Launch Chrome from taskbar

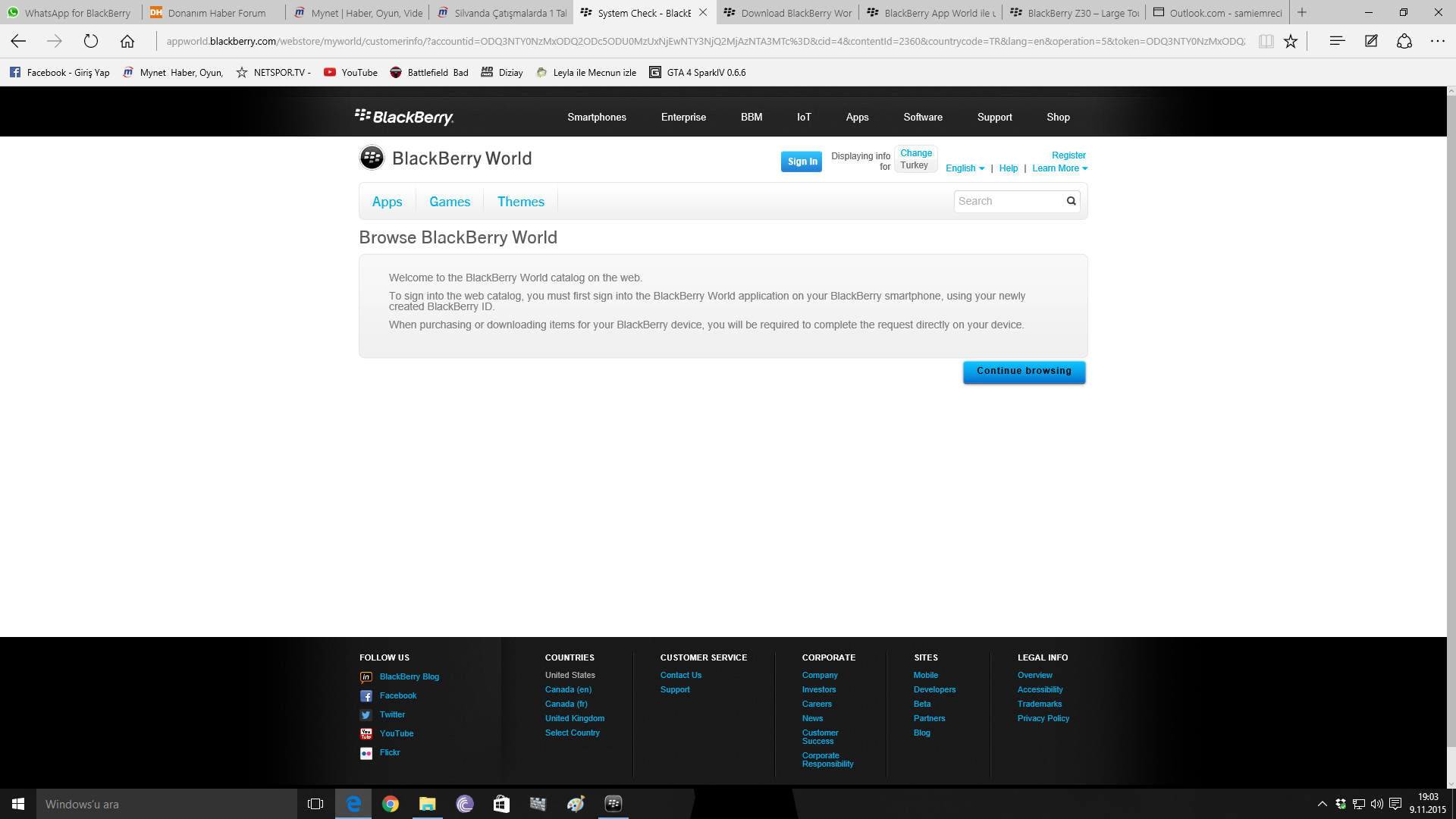click(391, 804)
